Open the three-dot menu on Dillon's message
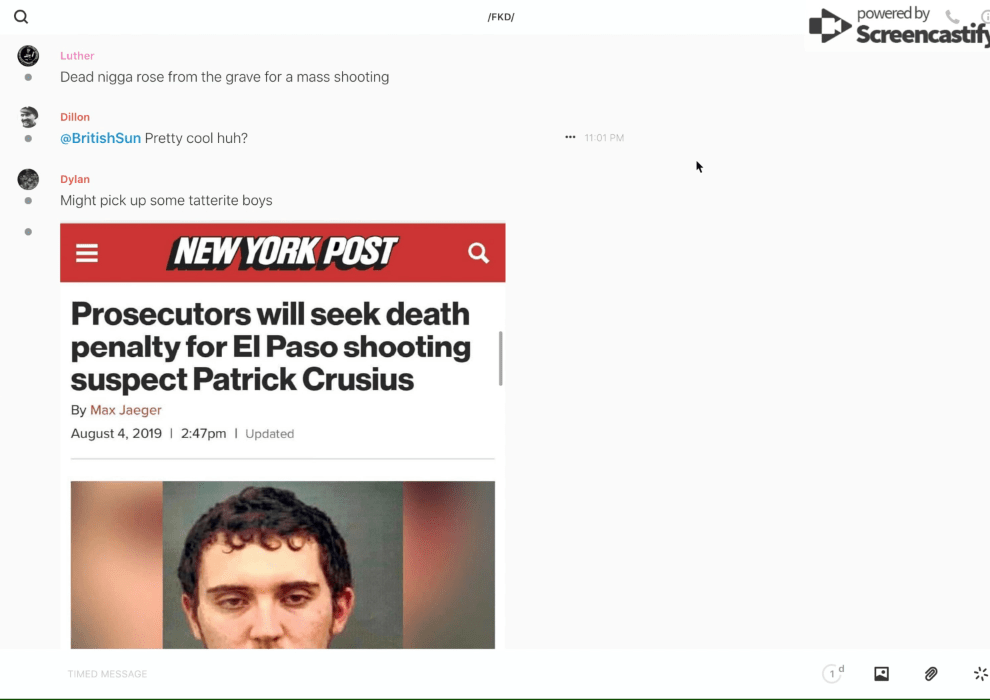 tap(570, 138)
